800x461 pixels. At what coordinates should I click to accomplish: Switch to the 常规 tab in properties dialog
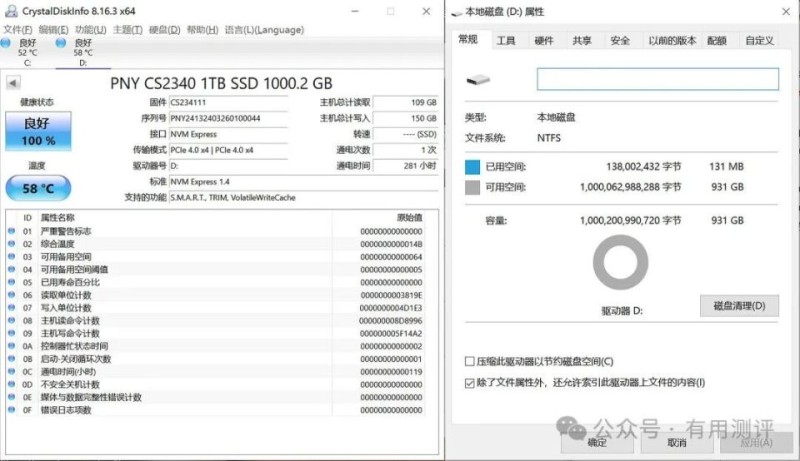(x=468, y=39)
